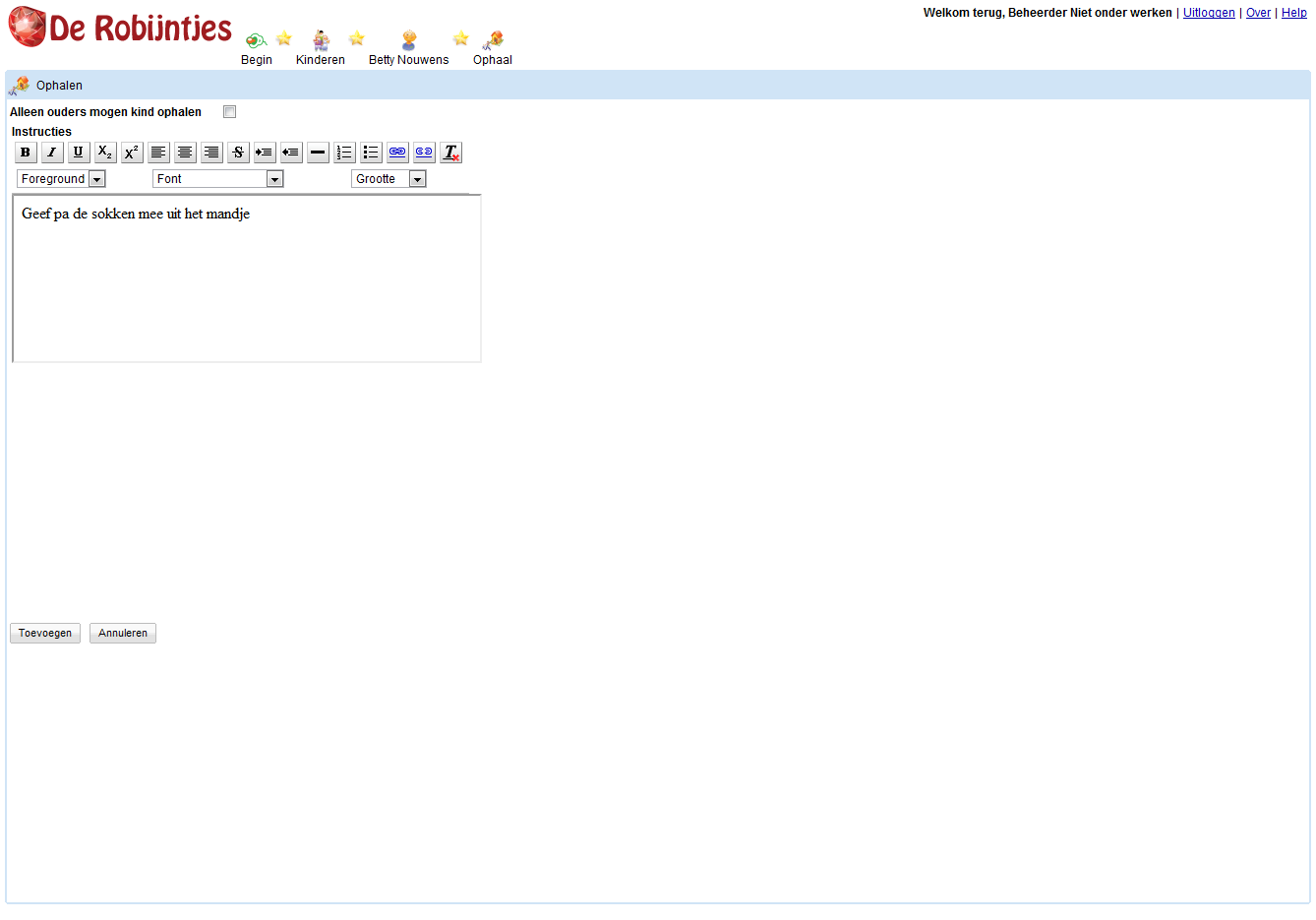Viewport: 1316px width, 920px height.
Task: Click the underline toolbar button
Action: (x=79, y=153)
